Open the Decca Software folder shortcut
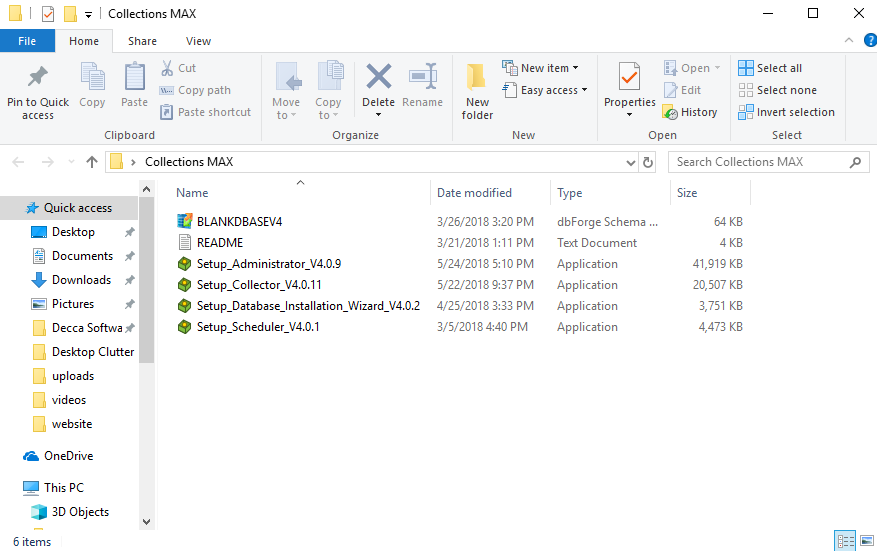Screen dimensions: 877x551 pos(87,328)
